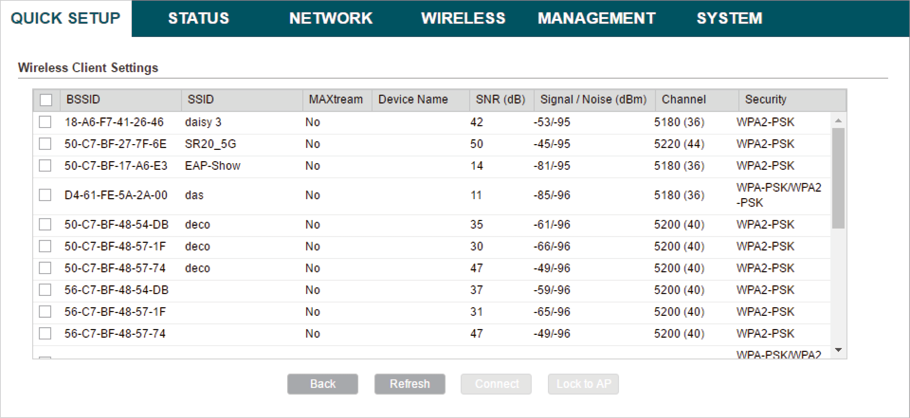
Task: Select the SYSTEM tab
Action: (729, 18)
